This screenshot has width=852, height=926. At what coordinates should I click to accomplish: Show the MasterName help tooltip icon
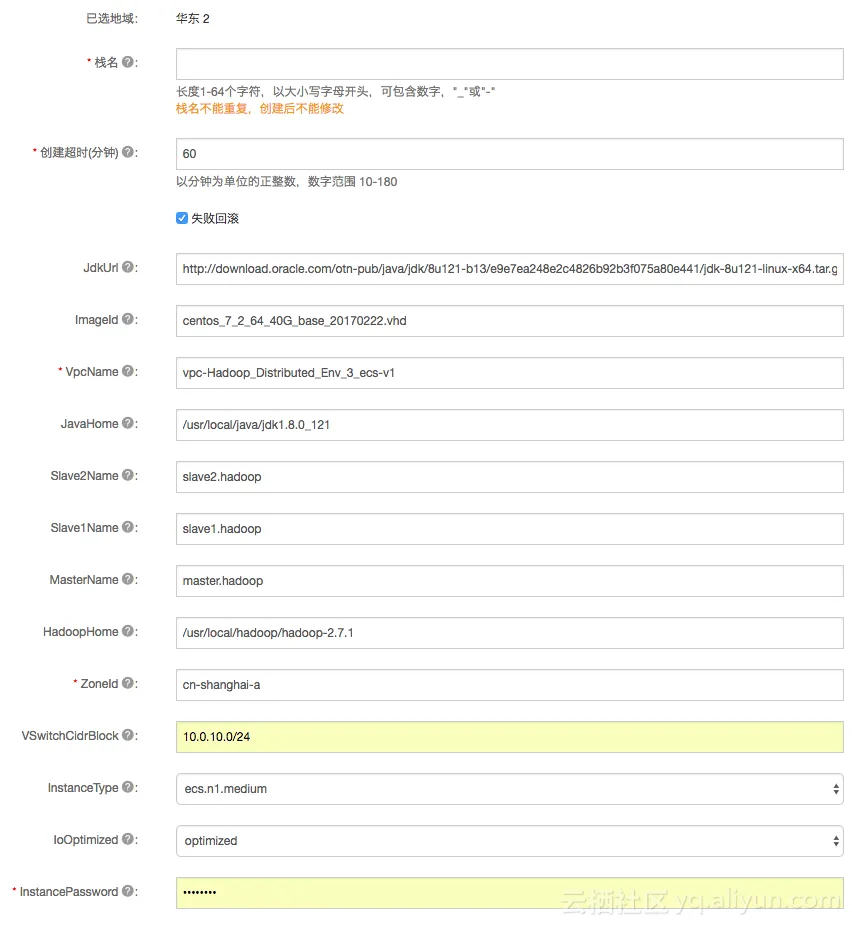click(128, 579)
